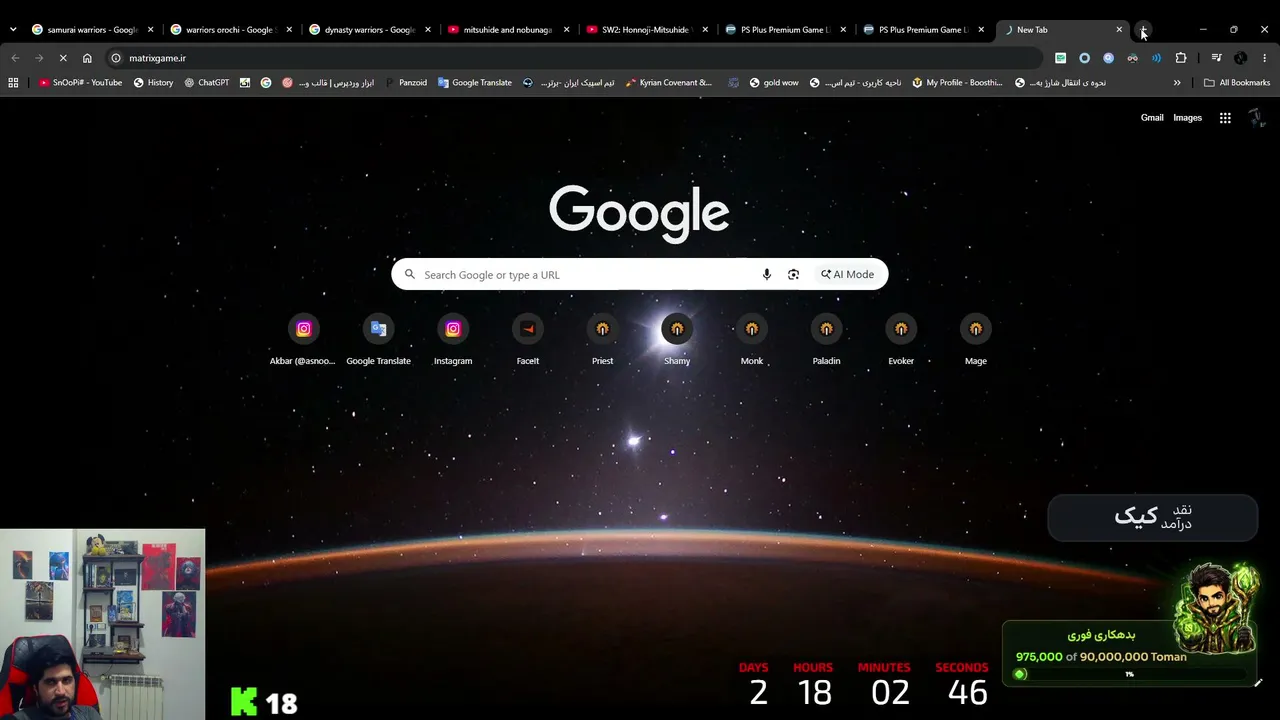Open the Priest shortcut tile

[x=602, y=341]
